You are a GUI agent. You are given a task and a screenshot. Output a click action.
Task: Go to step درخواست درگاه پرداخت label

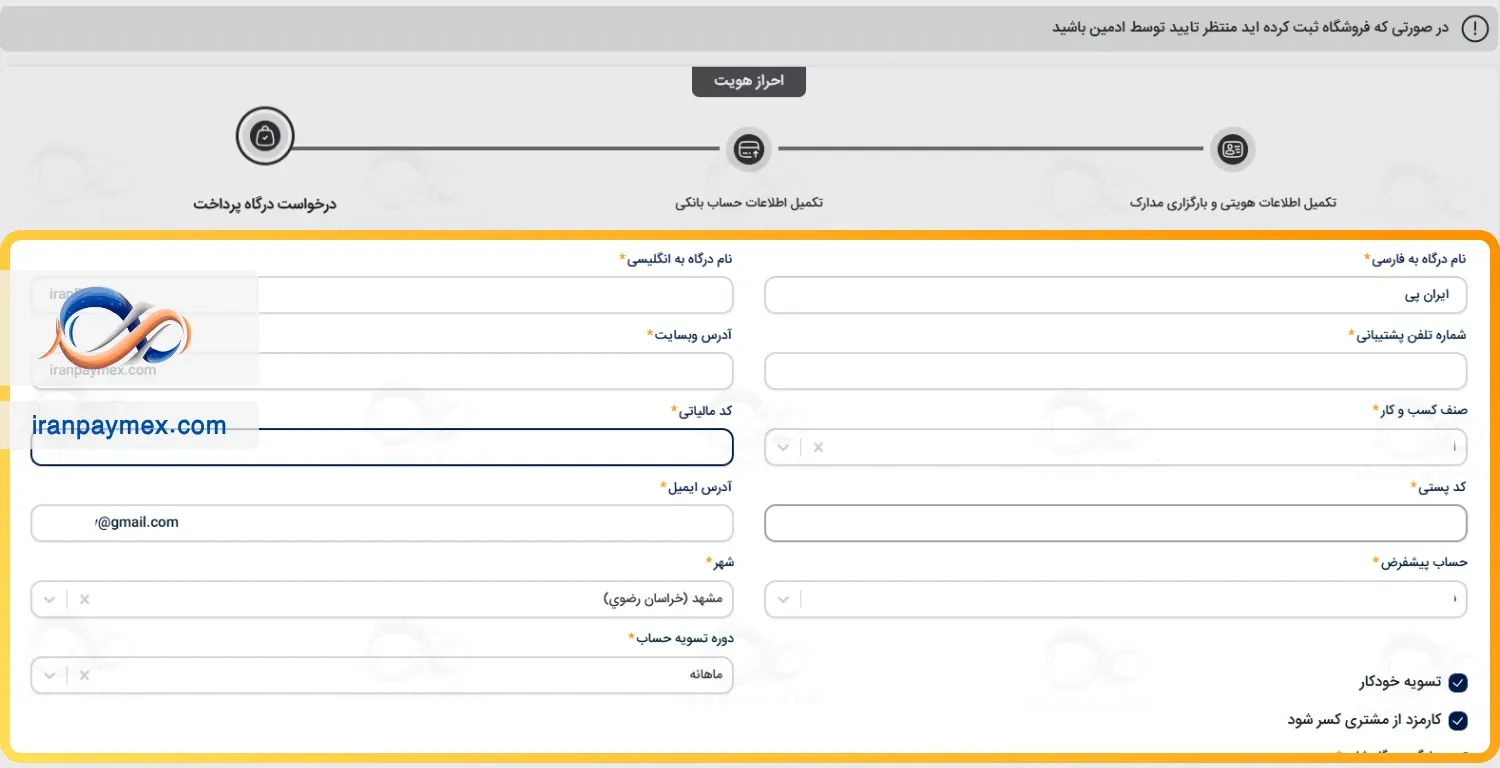(x=265, y=204)
